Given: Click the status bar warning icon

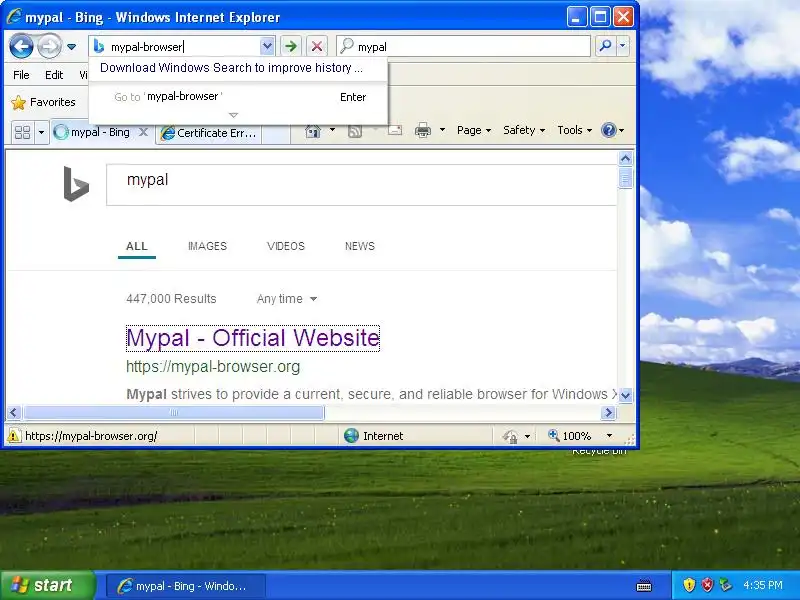Looking at the screenshot, I should pos(14,436).
